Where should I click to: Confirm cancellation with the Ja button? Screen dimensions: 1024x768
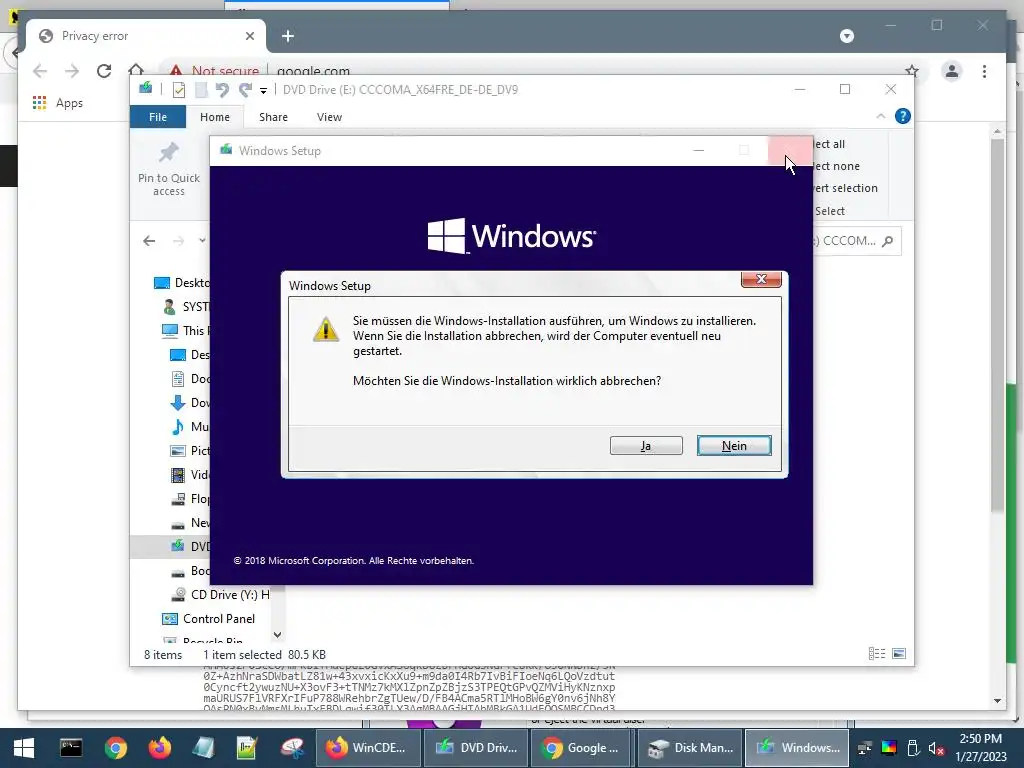tap(646, 445)
